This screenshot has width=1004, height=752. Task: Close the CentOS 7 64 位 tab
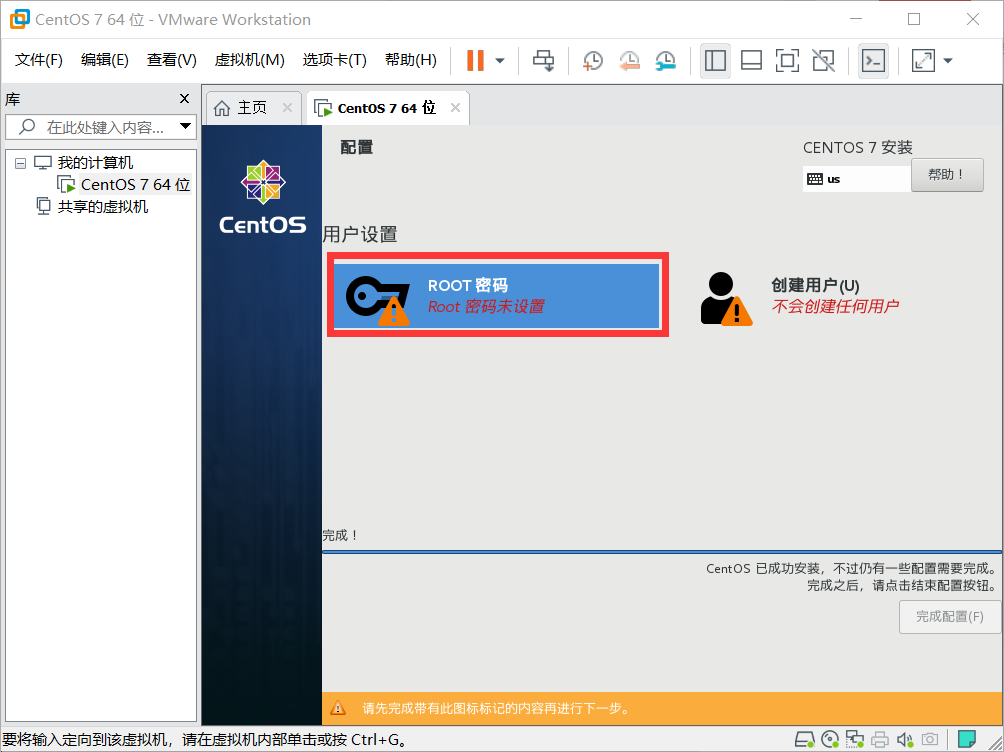(455, 108)
